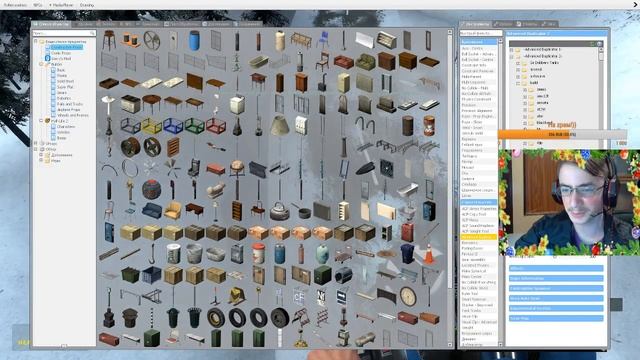Select the orange traffic cone prop
The width and height of the screenshot is (640, 360).
coord(429,254)
